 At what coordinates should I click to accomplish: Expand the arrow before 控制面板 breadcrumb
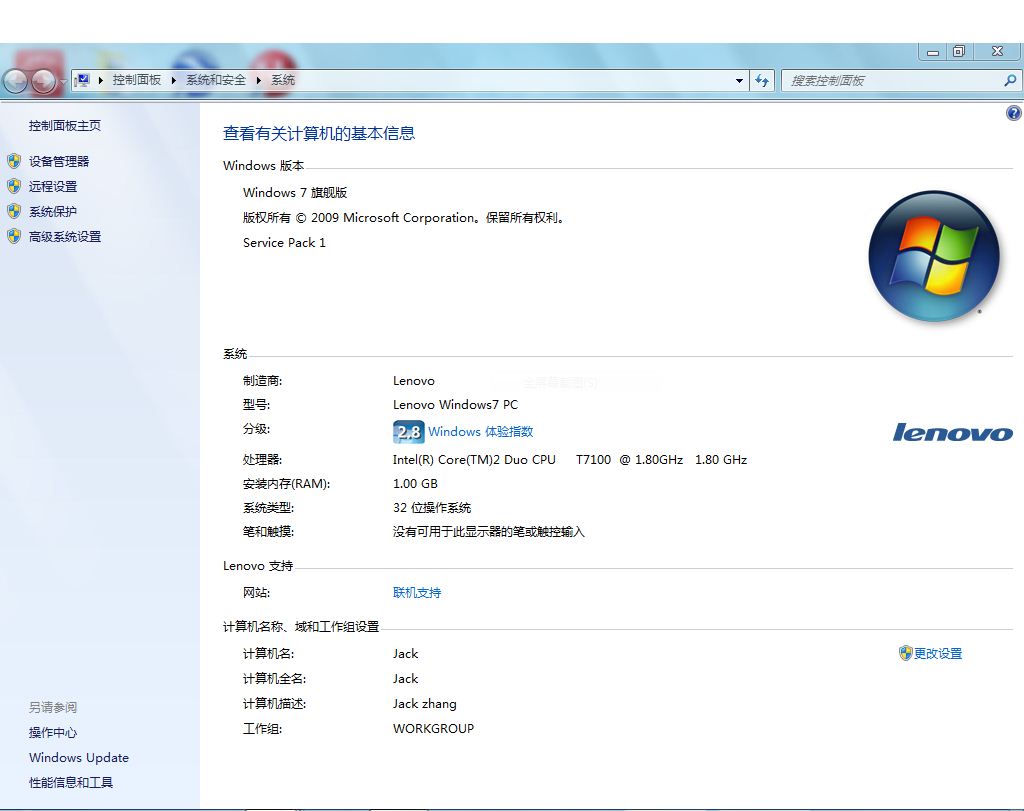[x=101, y=80]
